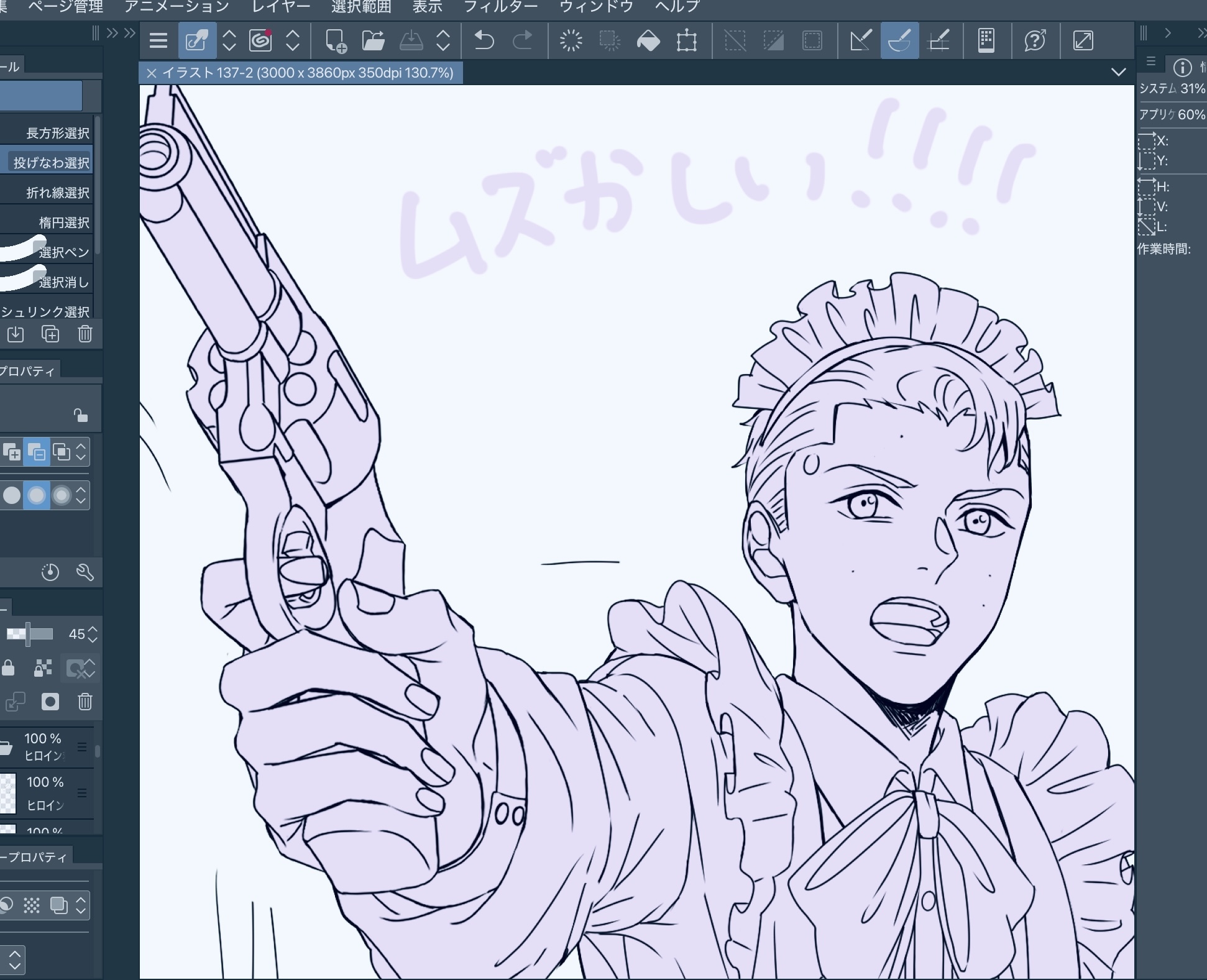1207x980 pixels.
Task: Toggle the layer lock icon
Action: [8, 668]
